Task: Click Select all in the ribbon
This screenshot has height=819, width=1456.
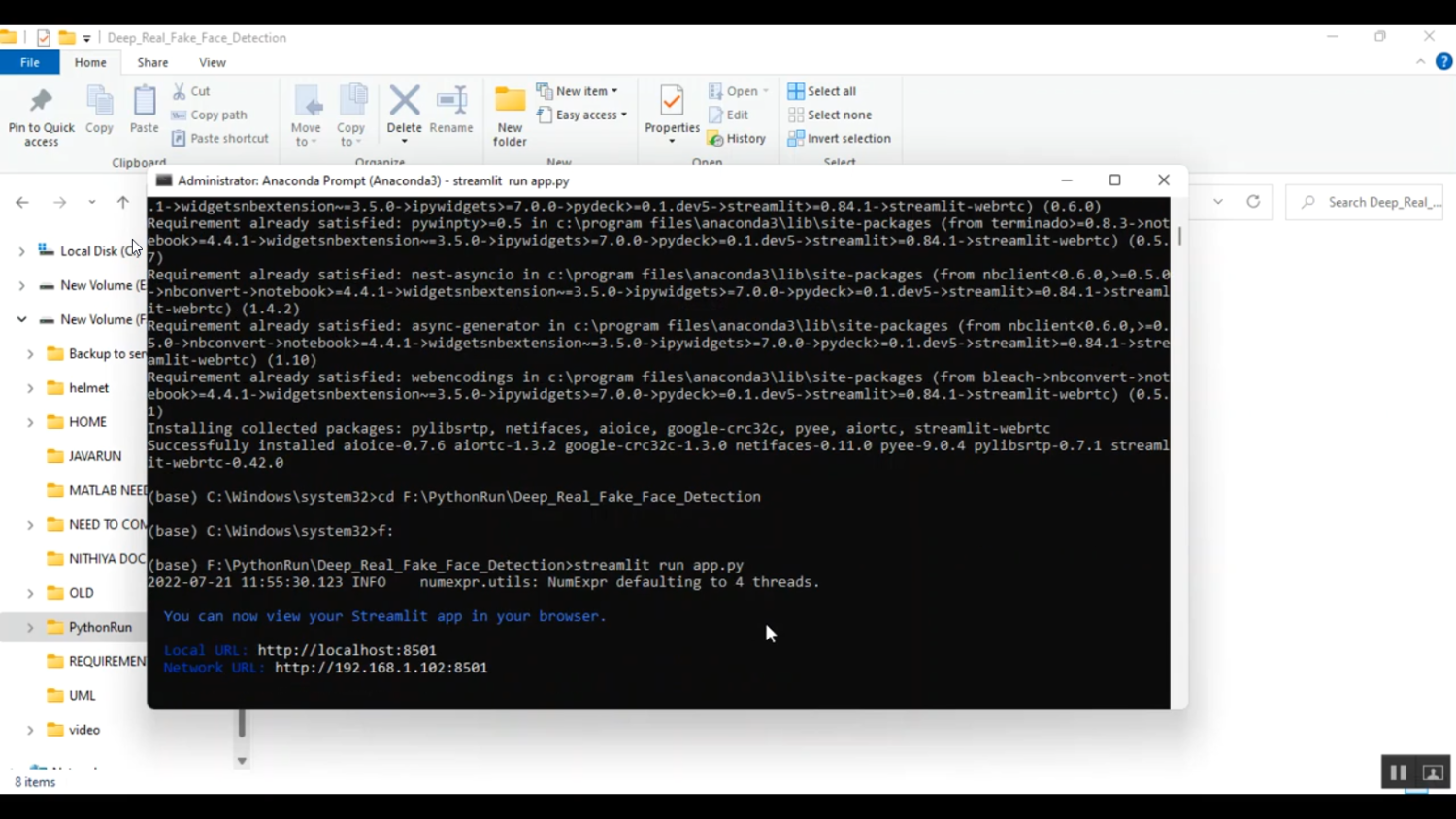Action: (x=822, y=91)
